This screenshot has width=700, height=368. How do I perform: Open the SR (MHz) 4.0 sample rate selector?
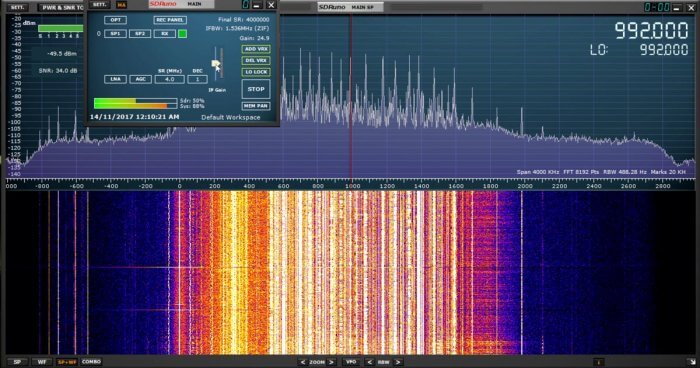[x=170, y=79]
